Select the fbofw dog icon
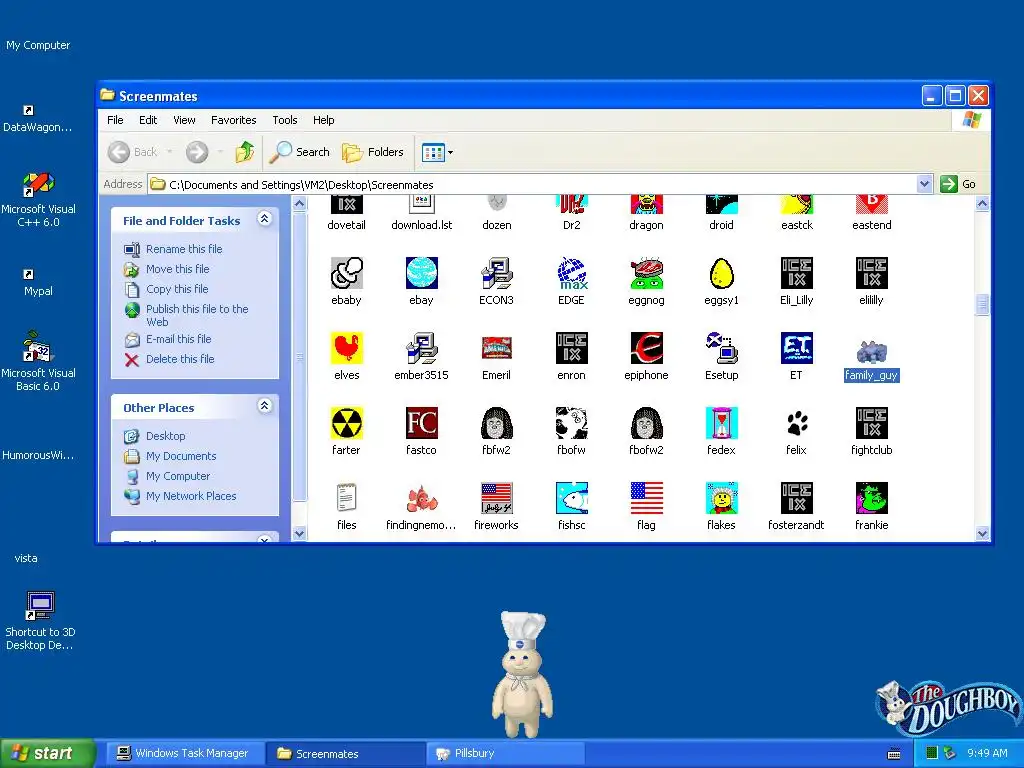This screenshot has width=1024, height=768. pos(571,423)
